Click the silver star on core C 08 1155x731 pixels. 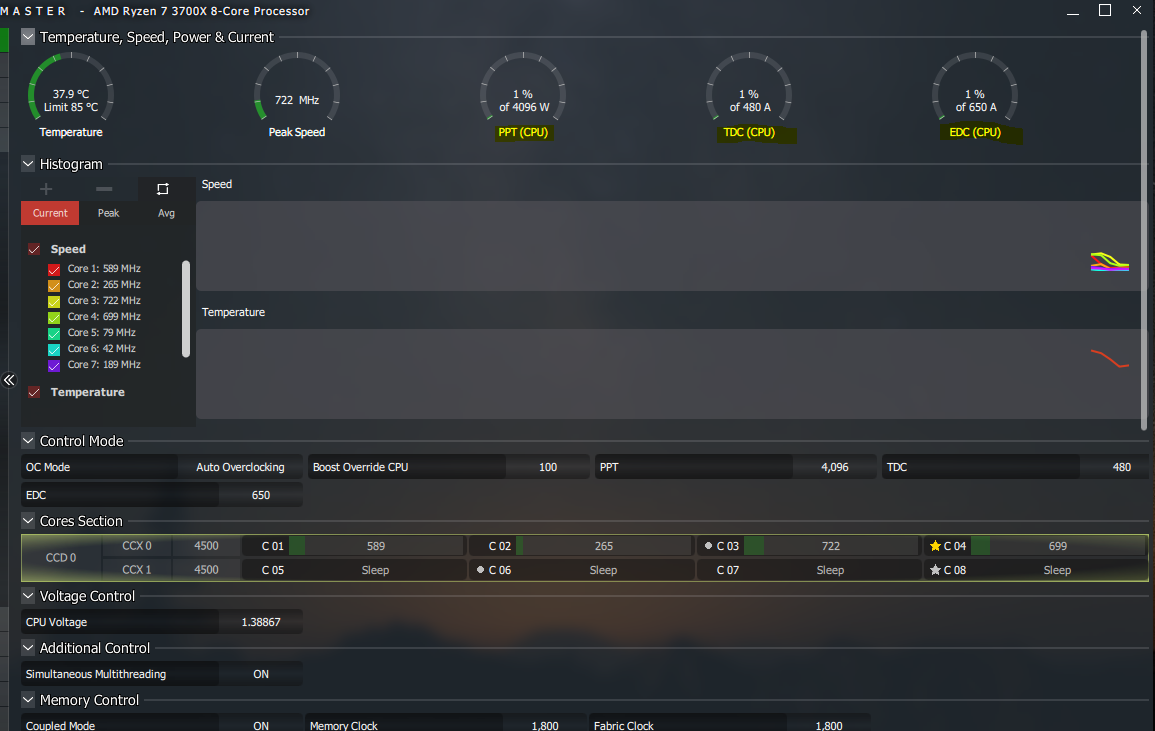tap(935, 570)
